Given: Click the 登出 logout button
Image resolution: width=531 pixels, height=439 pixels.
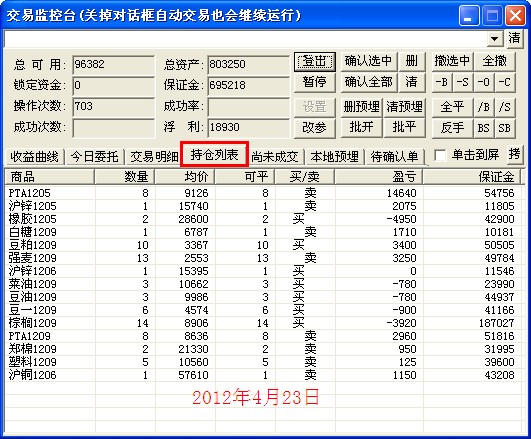Looking at the screenshot, I should click(x=315, y=62).
